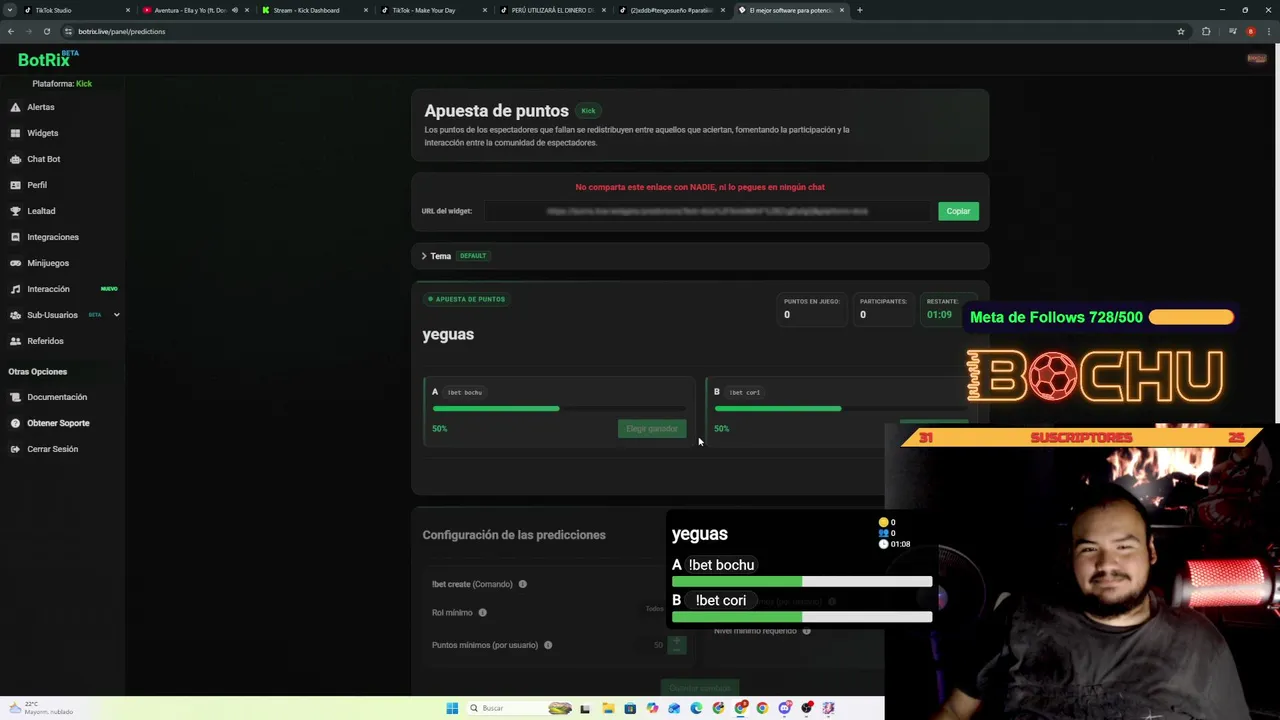Click info icon next to !bet create
The width and height of the screenshot is (1280, 720).
[522, 584]
